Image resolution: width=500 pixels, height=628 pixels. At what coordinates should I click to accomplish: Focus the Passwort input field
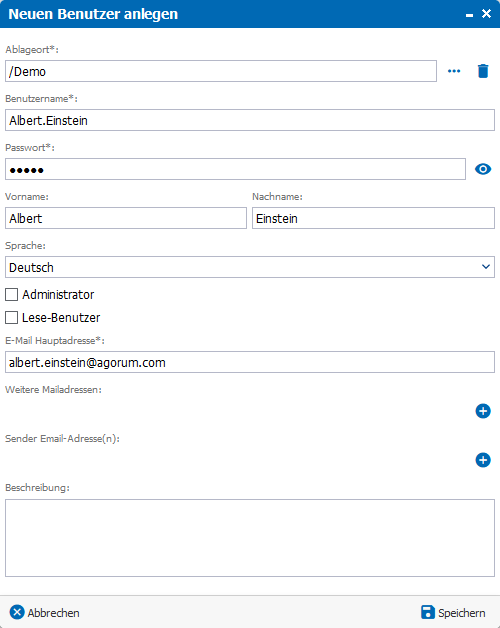[235, 169]
